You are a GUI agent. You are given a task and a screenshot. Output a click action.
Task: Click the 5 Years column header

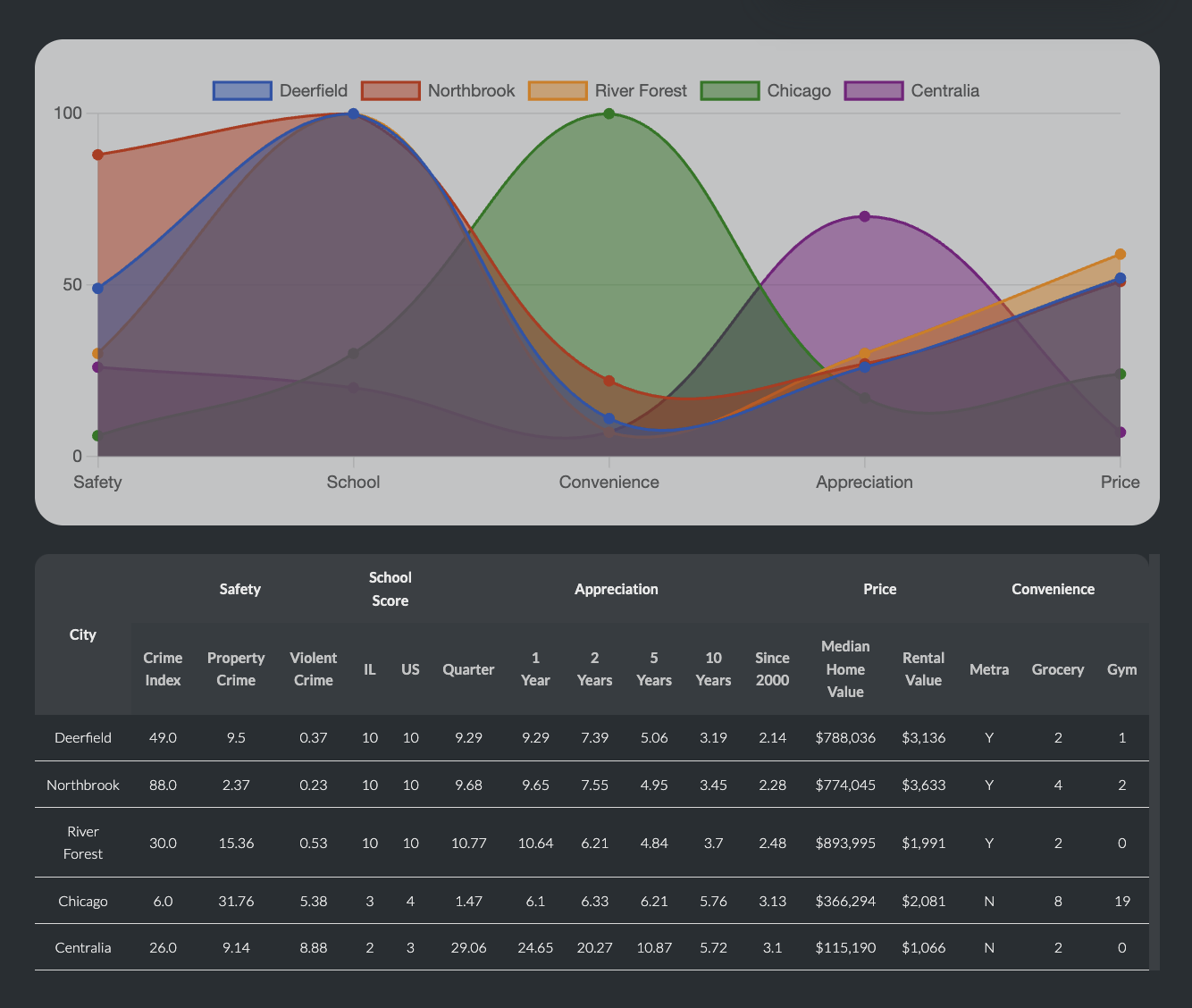click(x=654, y=669)
